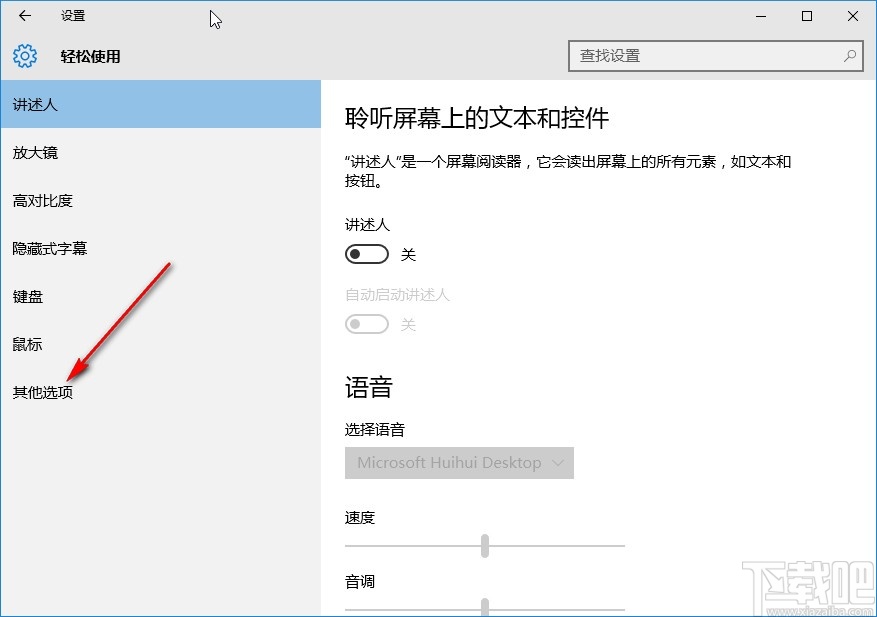The height and width of the screenshot is (617, 877).
Task: Adjust the 速度 speech rate slider
Action: [x=484, y=545]
